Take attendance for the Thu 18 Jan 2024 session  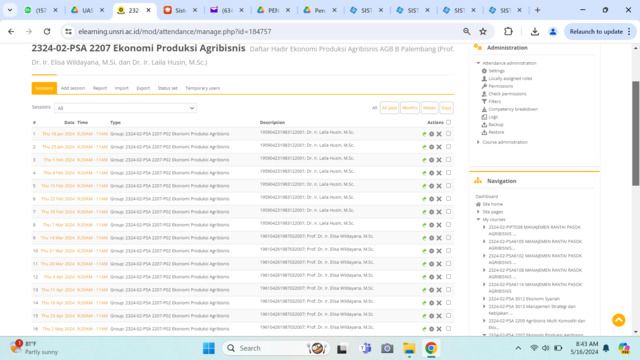point(424,134)
